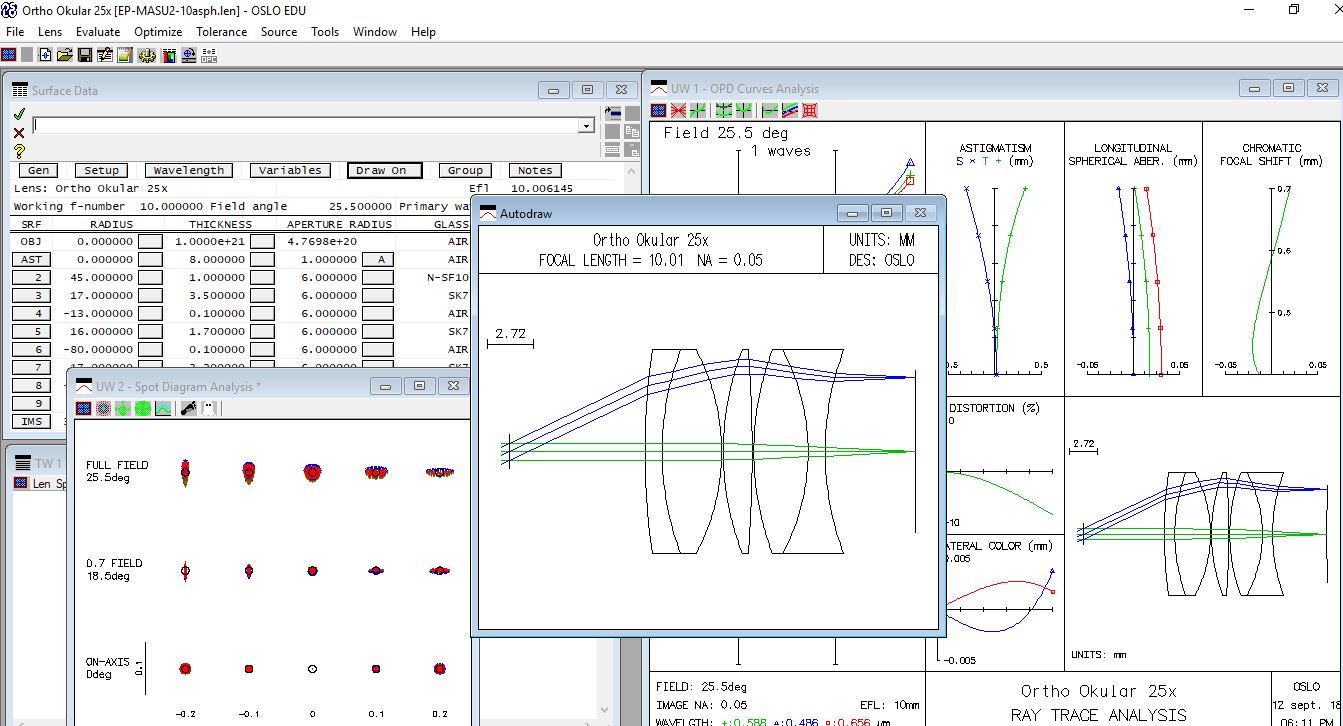Click footprint icon in Spot Diagram toolbar

tap(187, 408)
